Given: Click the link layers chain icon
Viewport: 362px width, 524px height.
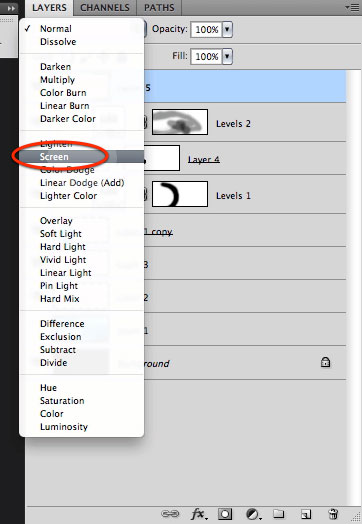Looking at the screenshot, I should pyautogui.click(x=170, y=514).
